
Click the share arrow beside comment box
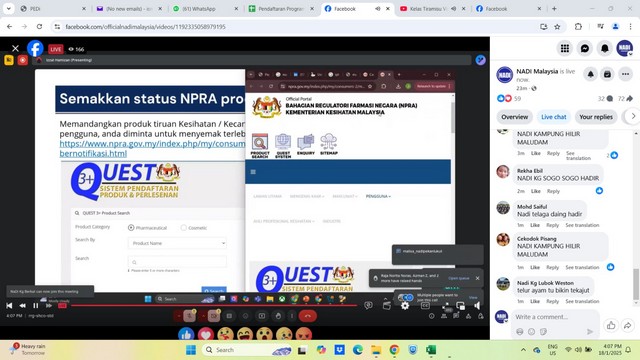click(628, 325)
